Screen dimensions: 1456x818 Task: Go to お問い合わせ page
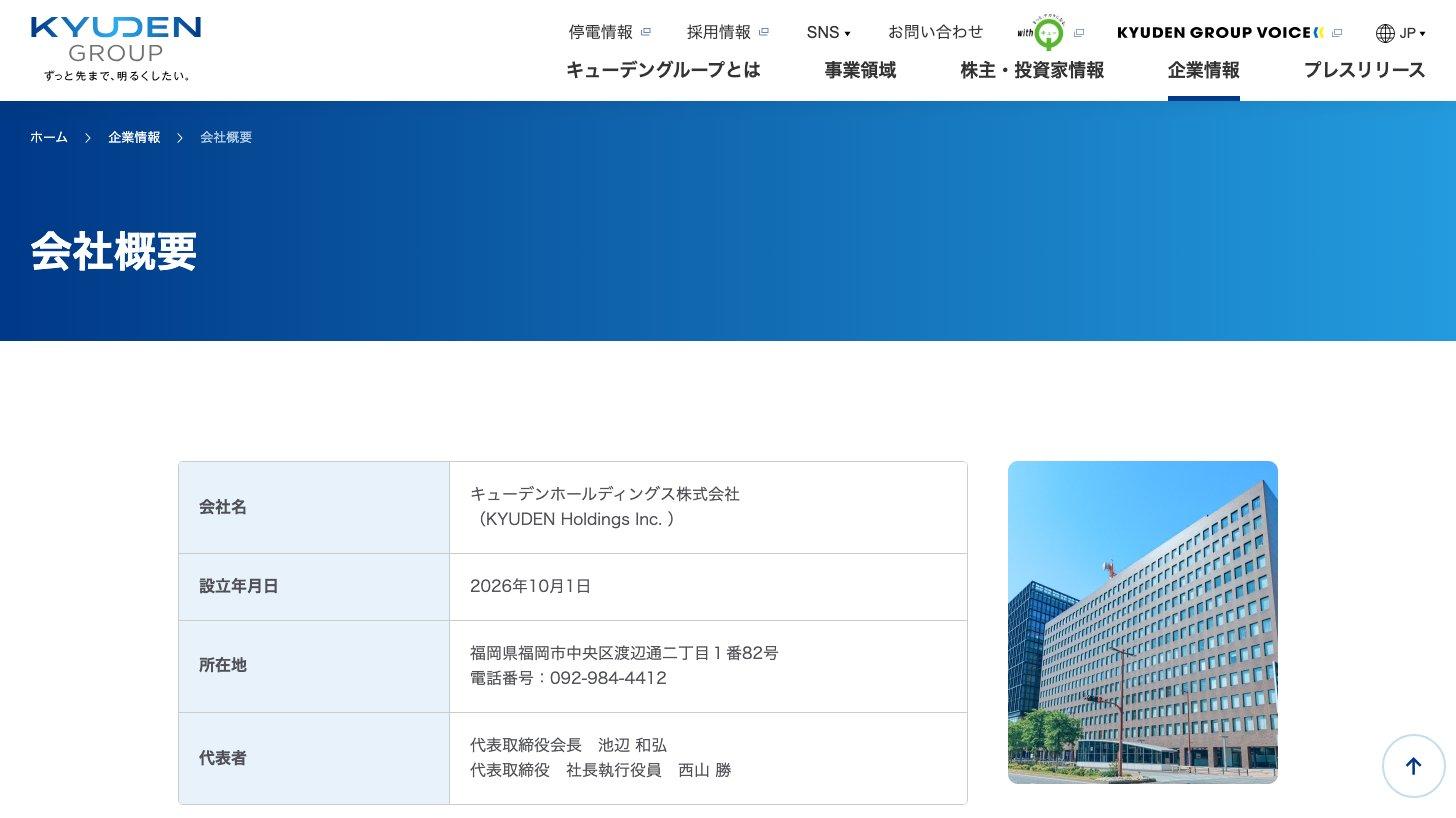click(936, 32)
